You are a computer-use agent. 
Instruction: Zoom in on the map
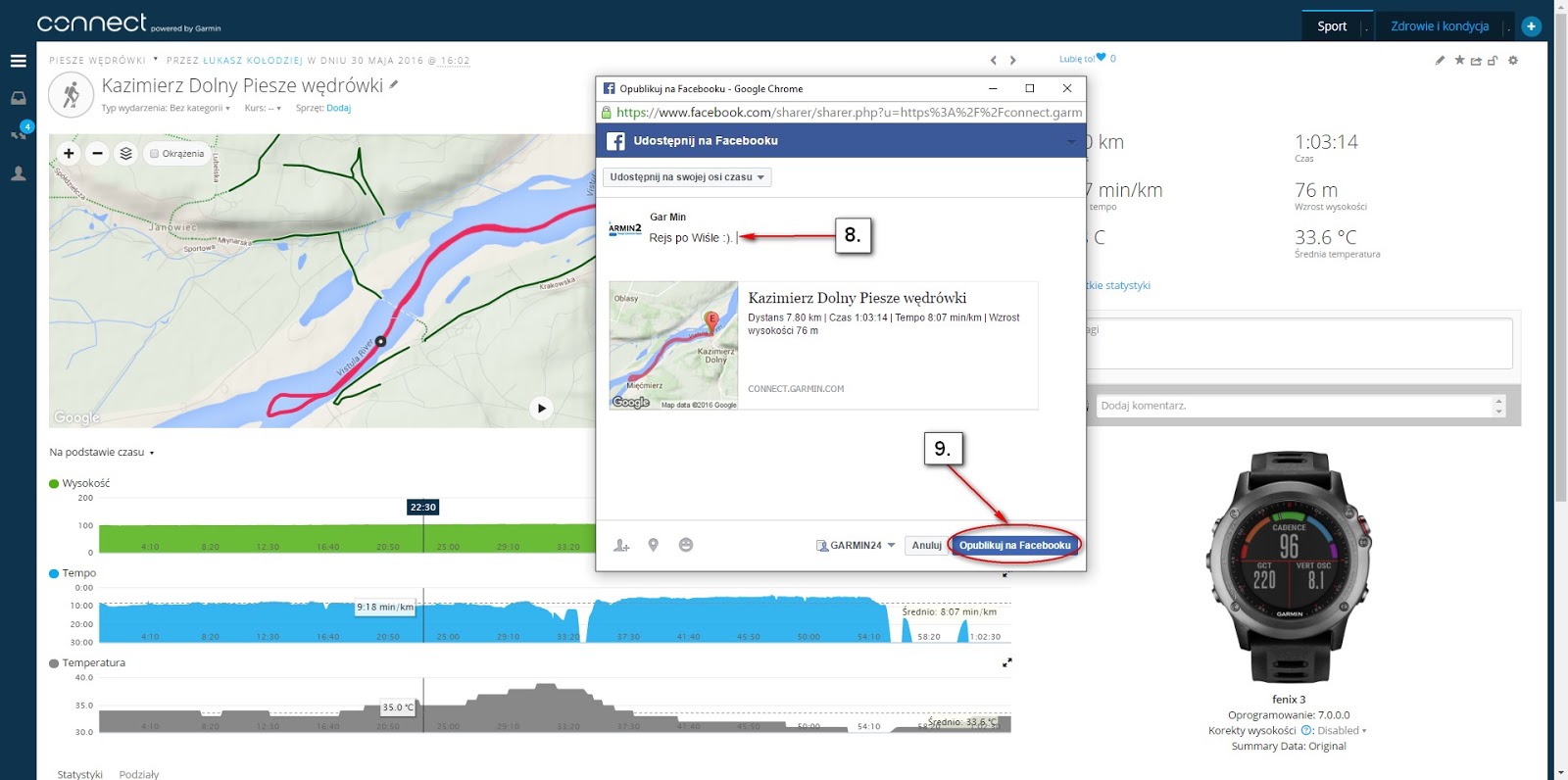click(69, 153)
